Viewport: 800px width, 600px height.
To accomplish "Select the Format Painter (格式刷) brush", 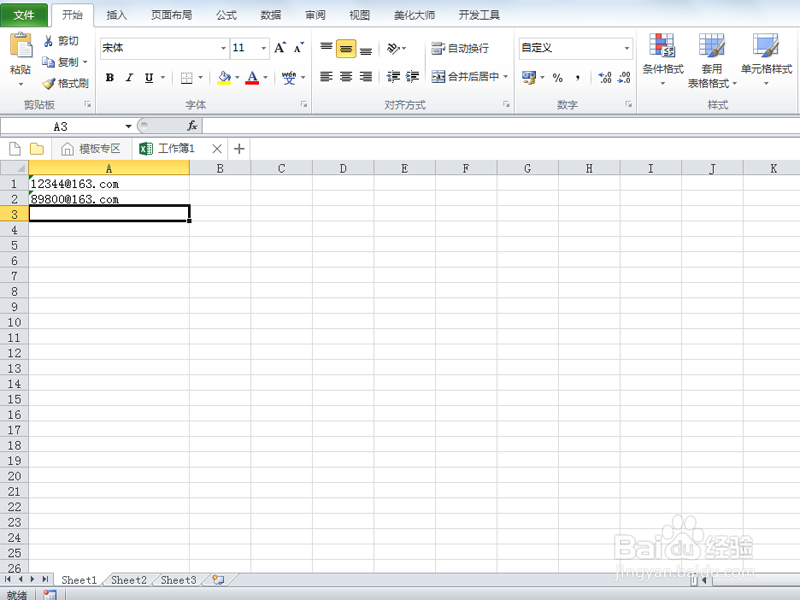I will pyautogui.click(x=65, y=83).
